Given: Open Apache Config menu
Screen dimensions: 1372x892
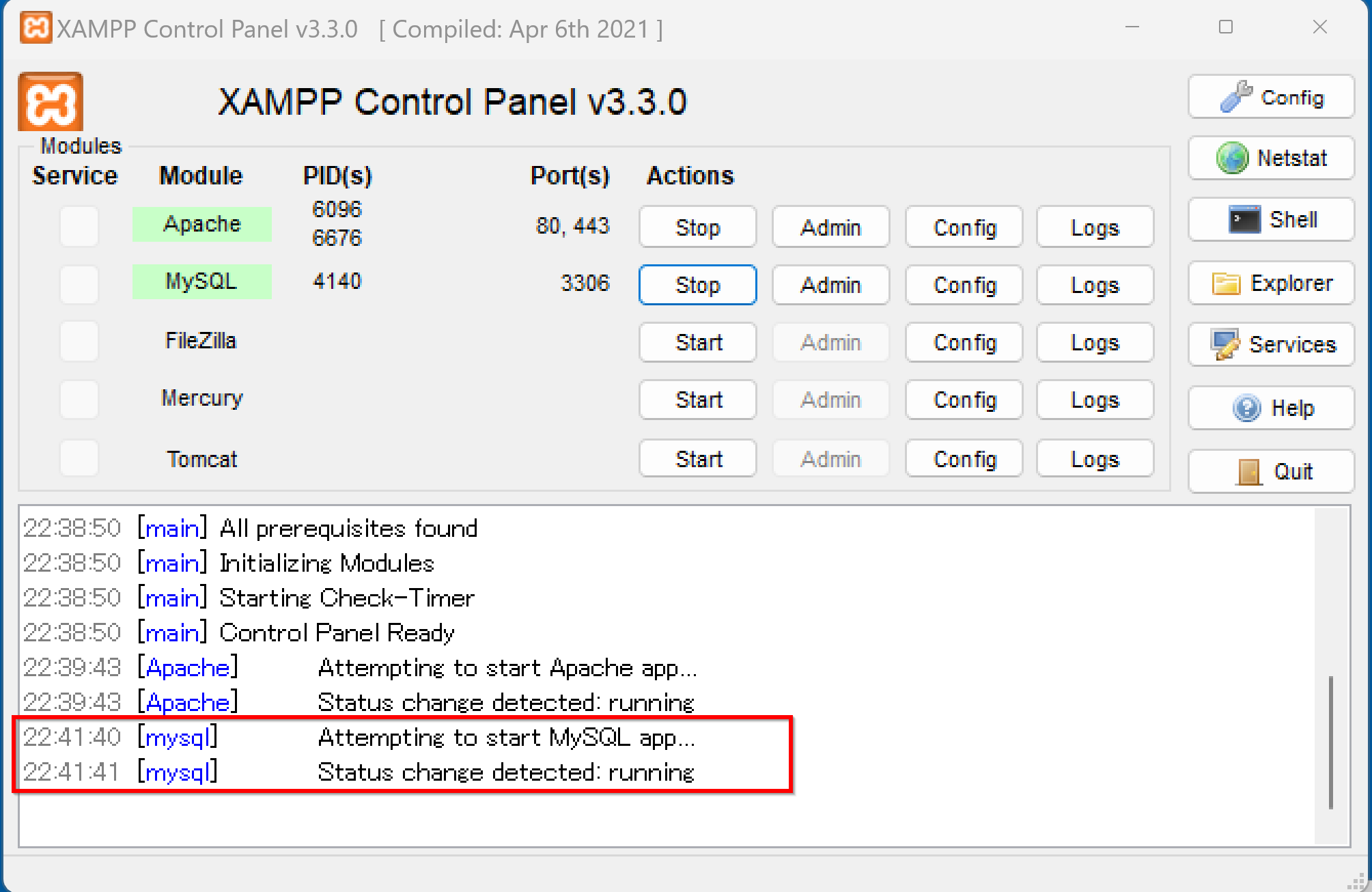Looking at the screenshot, I should [x=964, y=227].
